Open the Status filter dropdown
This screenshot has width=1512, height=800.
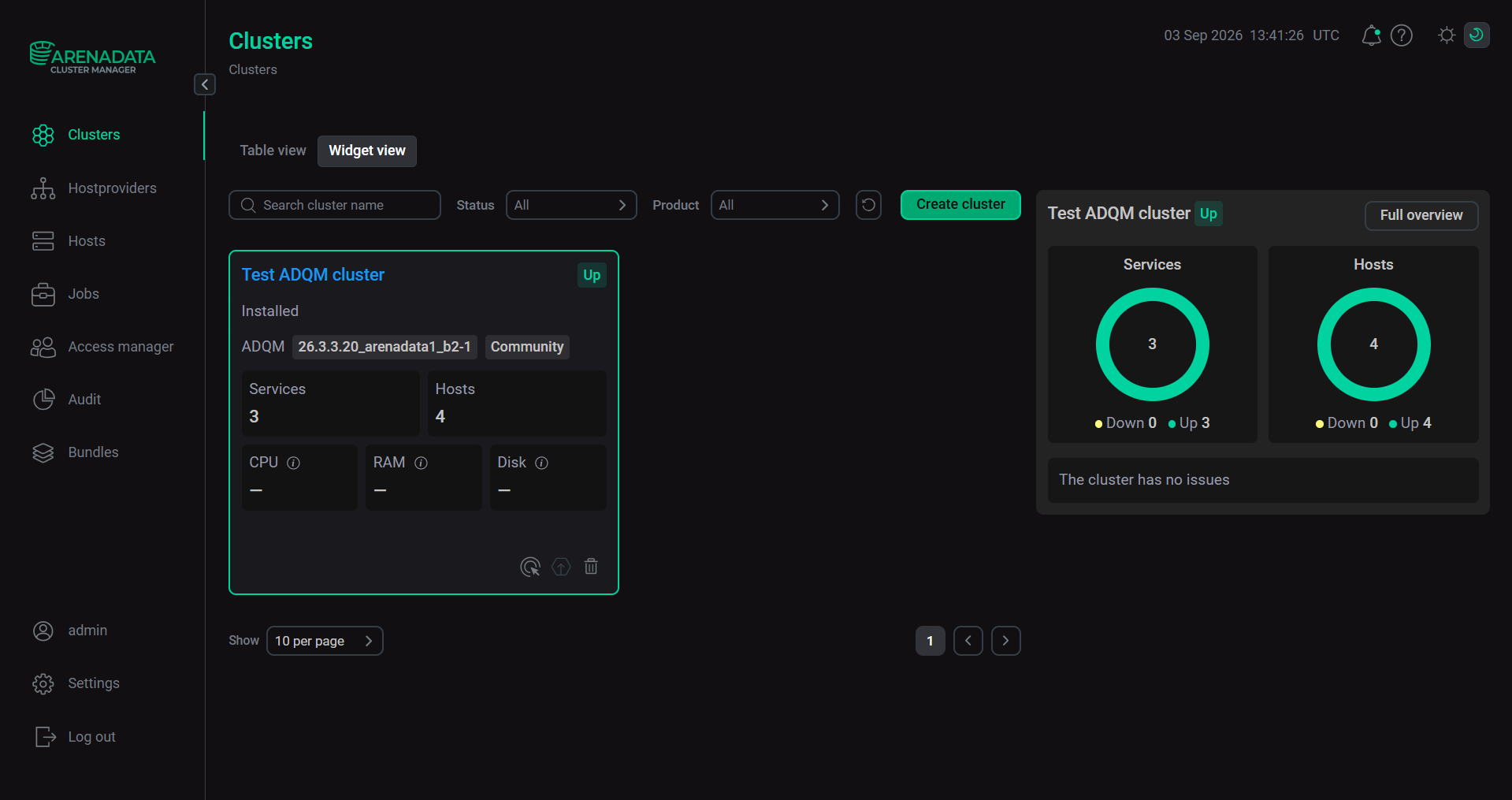coord(571,205)
